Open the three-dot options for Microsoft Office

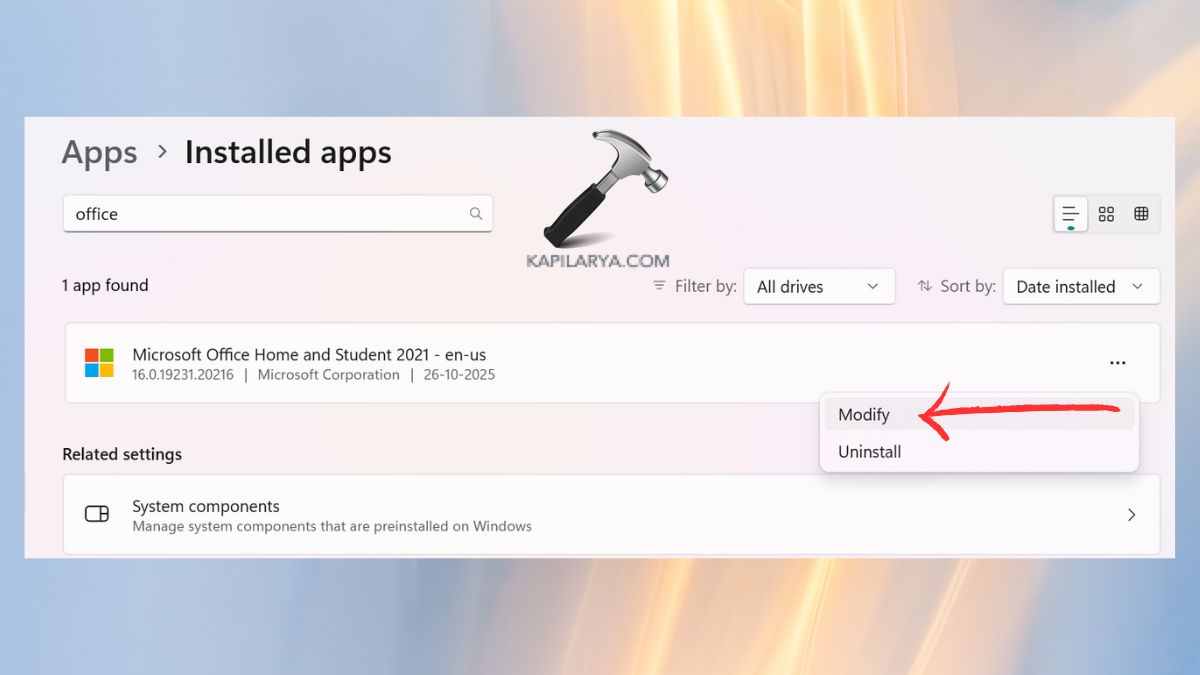[1117, 362]
